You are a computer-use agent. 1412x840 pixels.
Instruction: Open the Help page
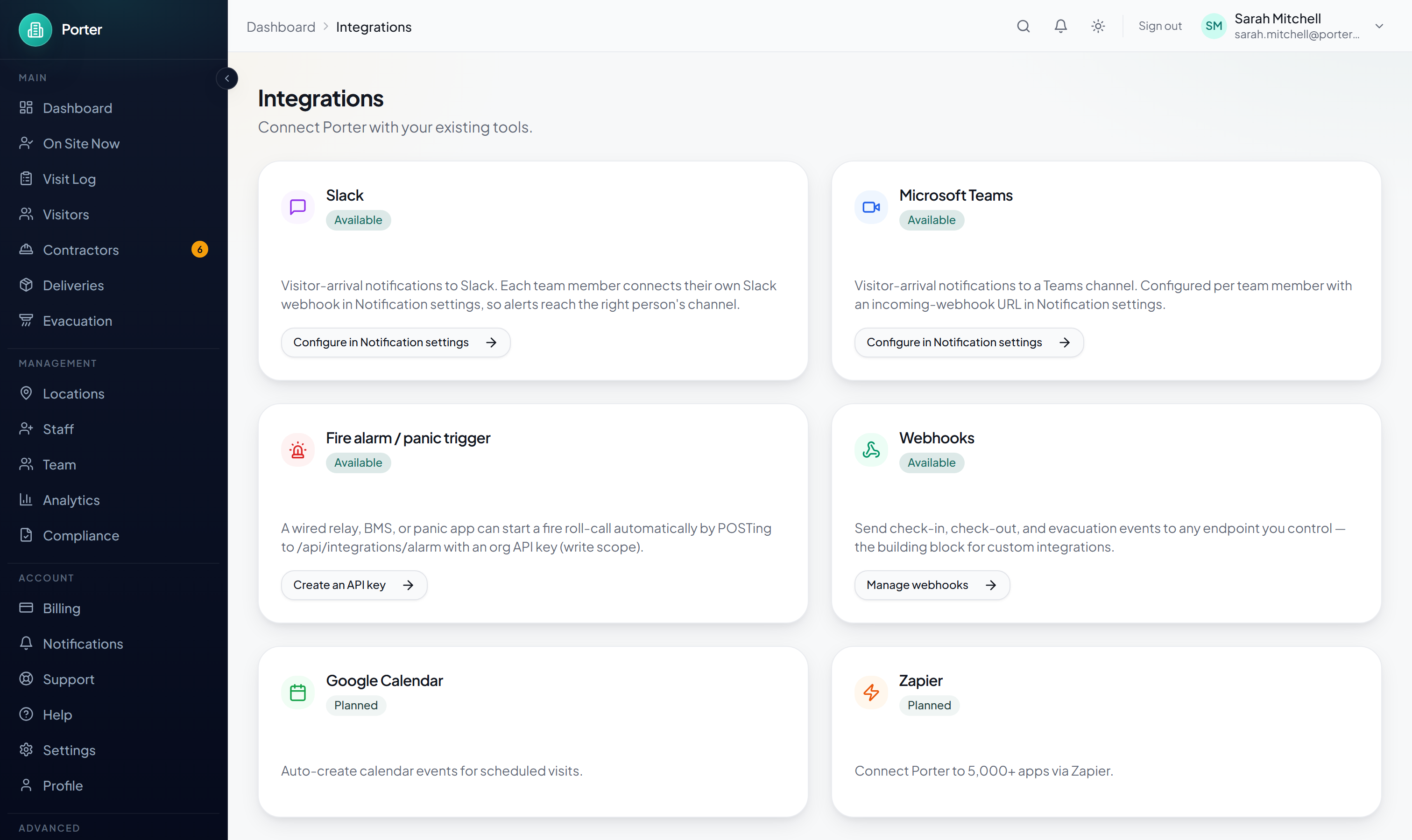(113, 714)
